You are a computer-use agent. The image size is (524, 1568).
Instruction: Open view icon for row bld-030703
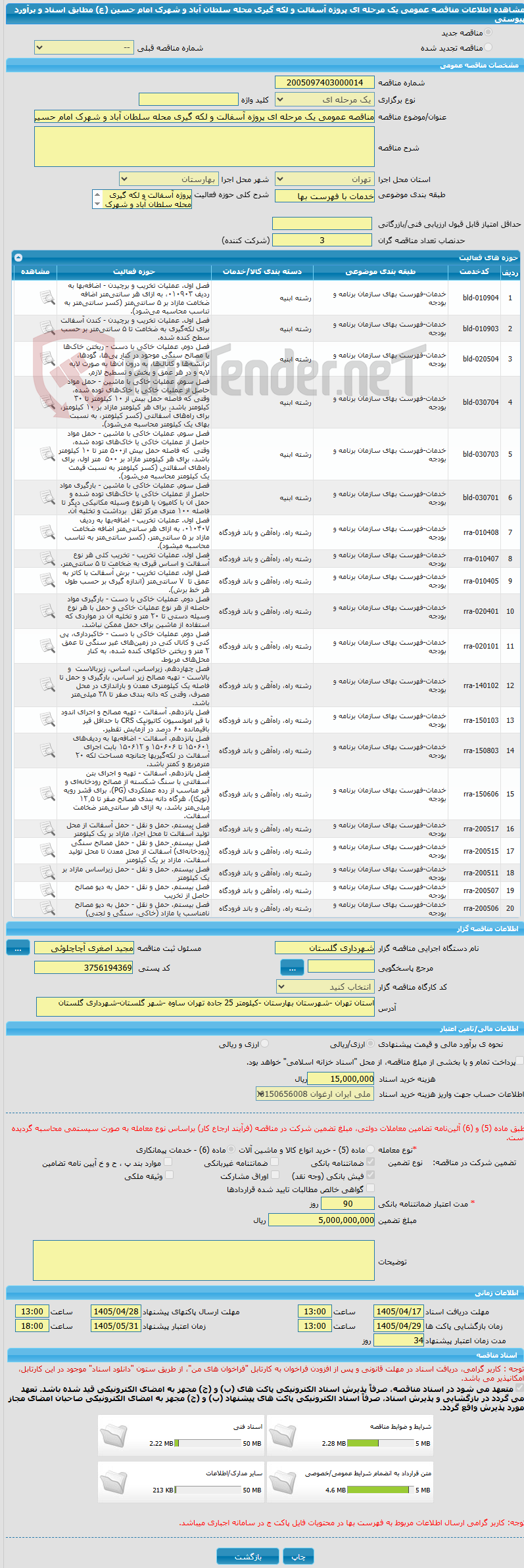(47, 454)
